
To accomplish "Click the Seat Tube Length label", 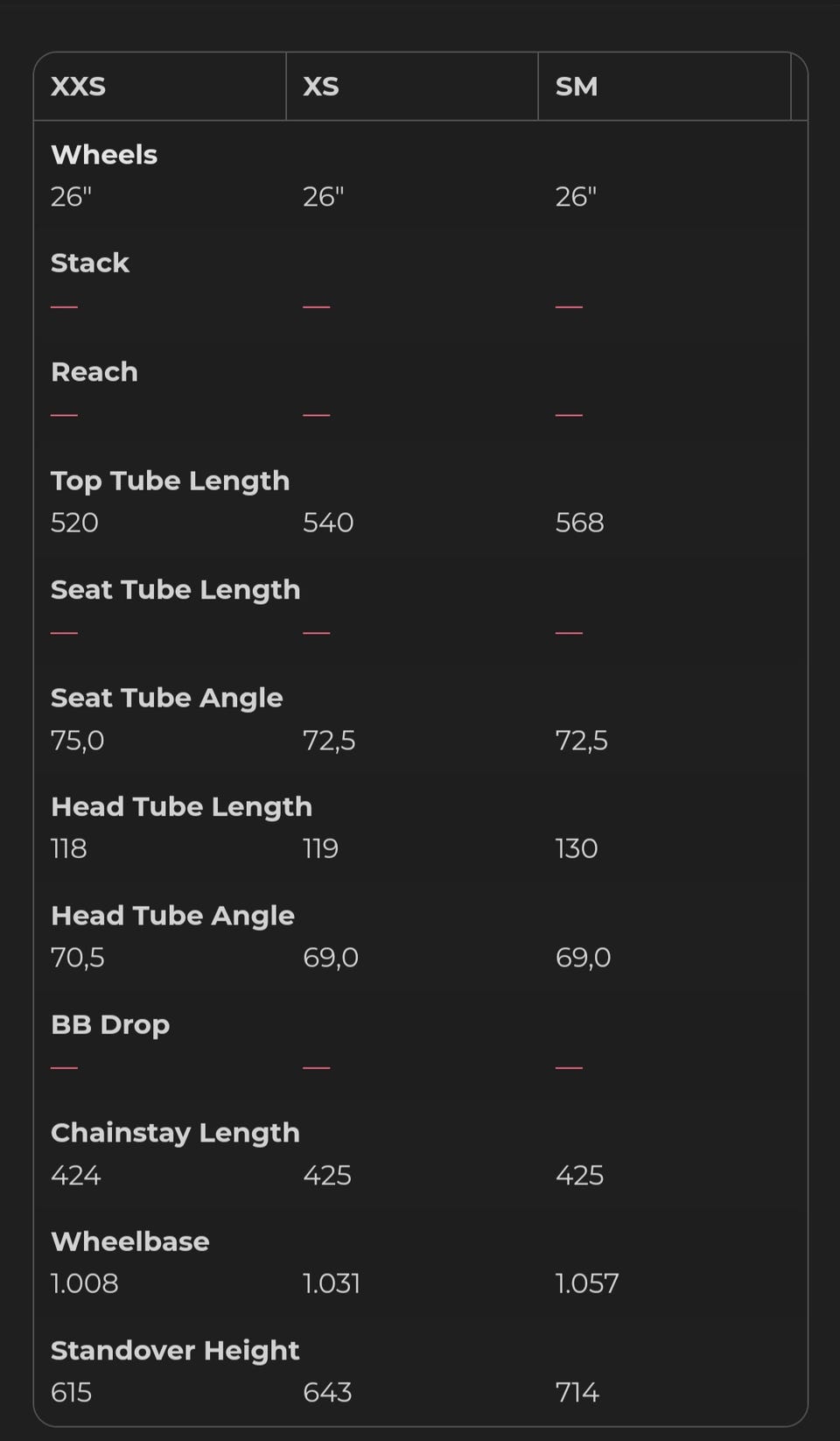I will [x=175, y=590].
